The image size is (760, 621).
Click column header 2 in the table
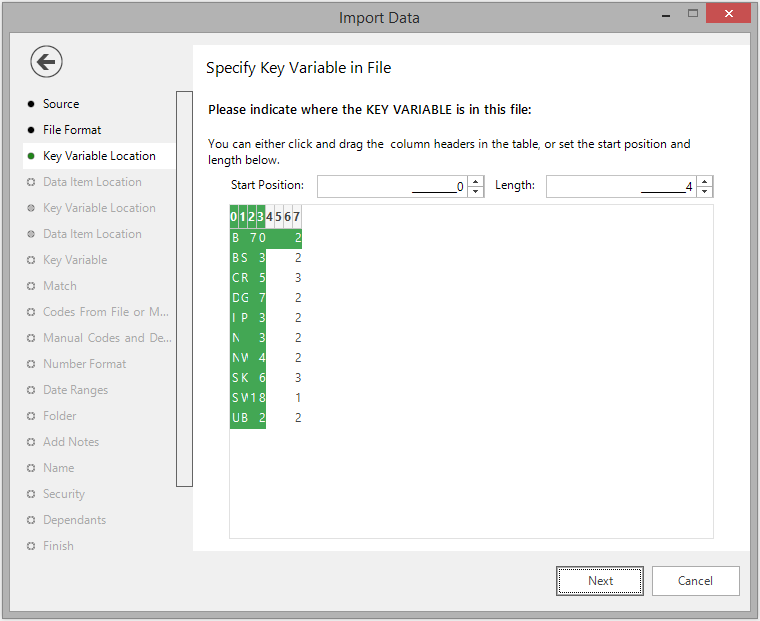[x=252, y=217]
